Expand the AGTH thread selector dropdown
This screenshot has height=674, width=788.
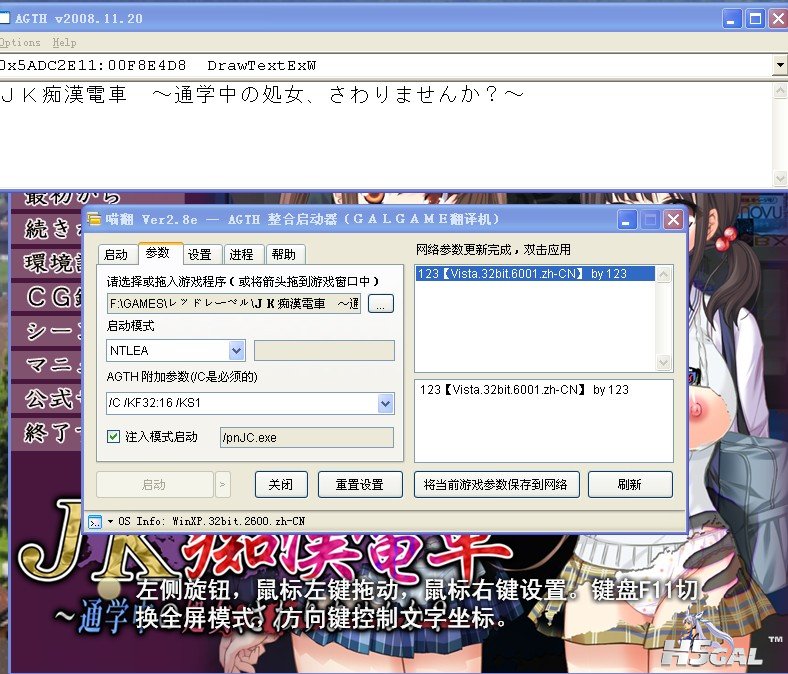point(780,65)
